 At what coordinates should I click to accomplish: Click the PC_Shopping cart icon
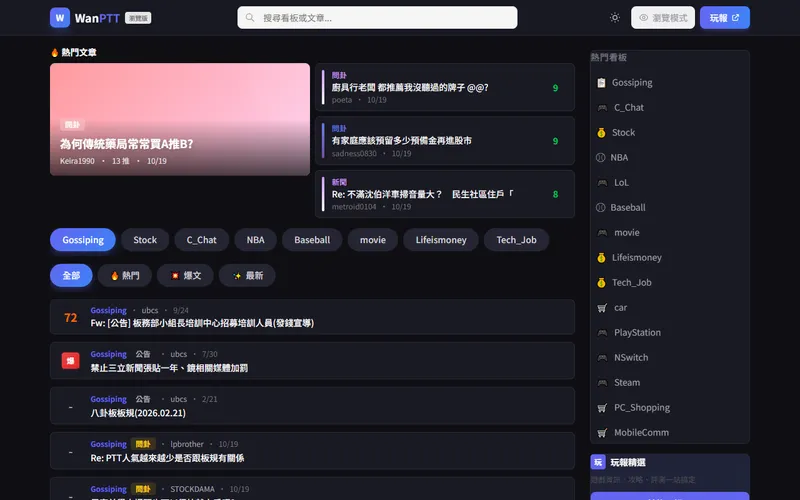click(603, 408)
